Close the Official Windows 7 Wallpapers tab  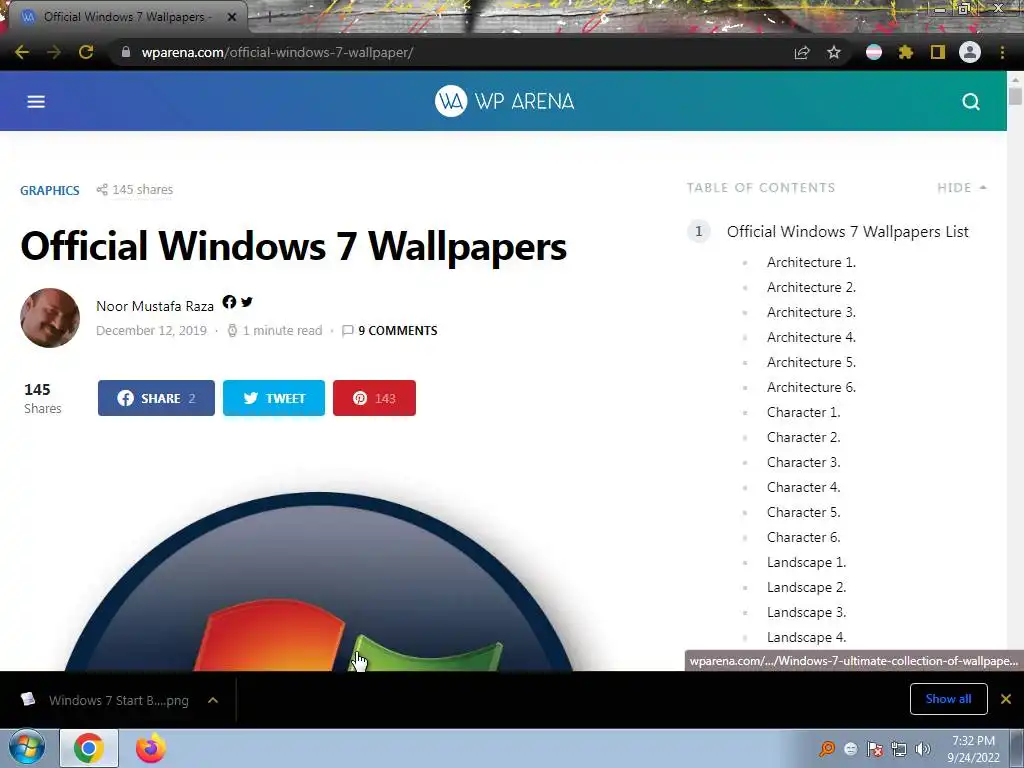pos(232,17)
